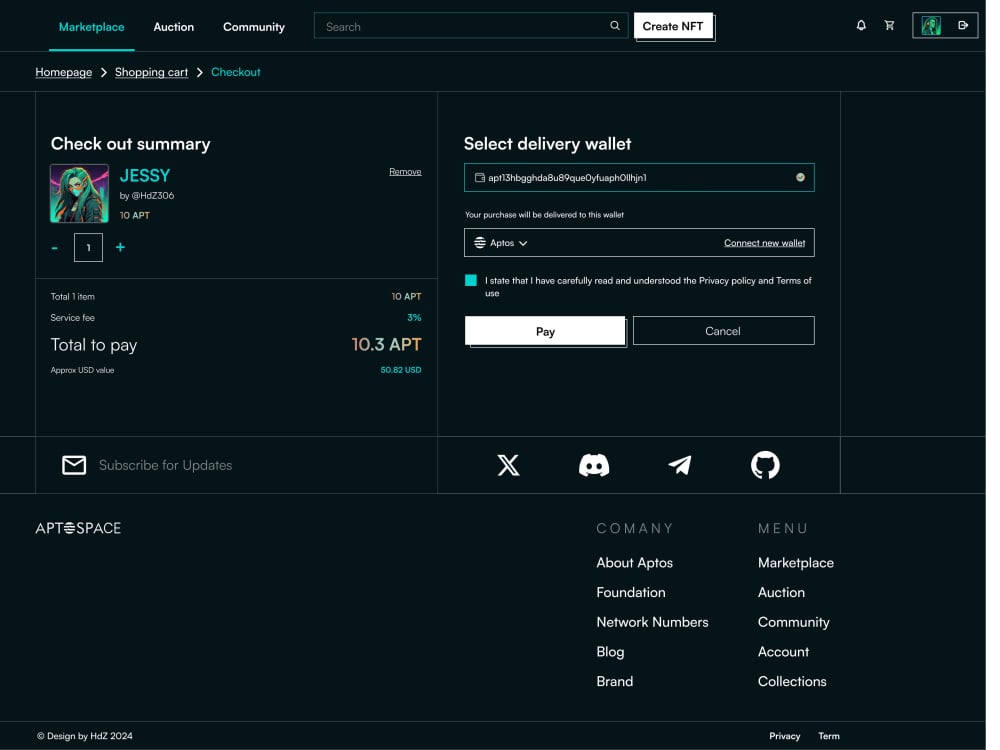Switch to the Auction tab
Viewport: 1000px width, 750px height.
coord(173,27)
